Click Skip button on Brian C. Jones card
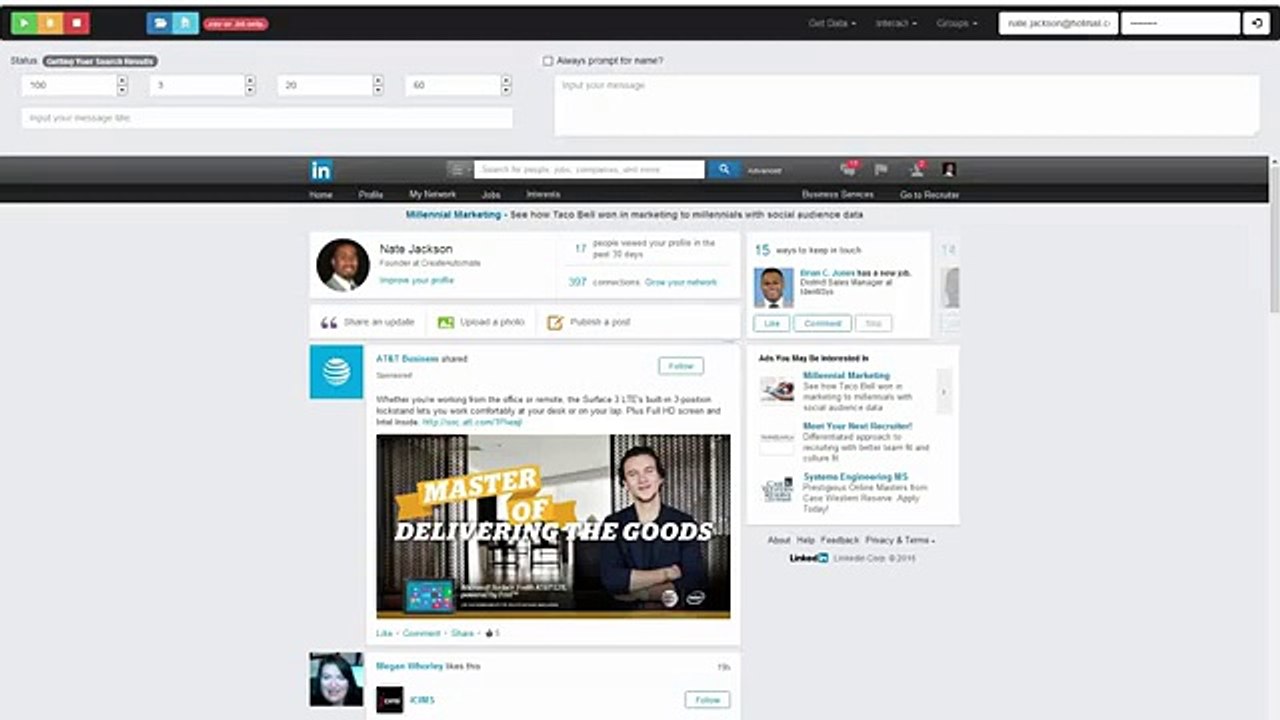Viewport: 1280px width, 720px height. point(874,324)
